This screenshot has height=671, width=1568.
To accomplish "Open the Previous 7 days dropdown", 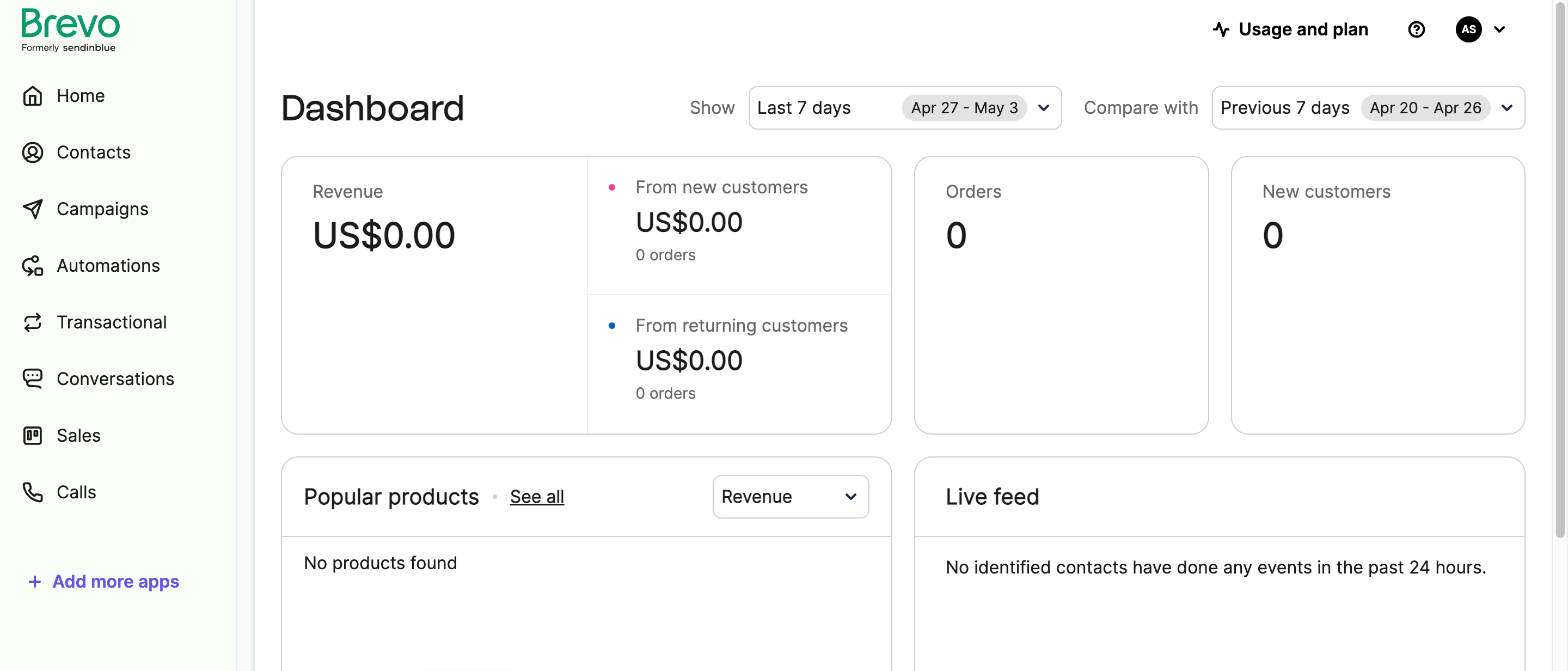I will tap(1368, 108).
